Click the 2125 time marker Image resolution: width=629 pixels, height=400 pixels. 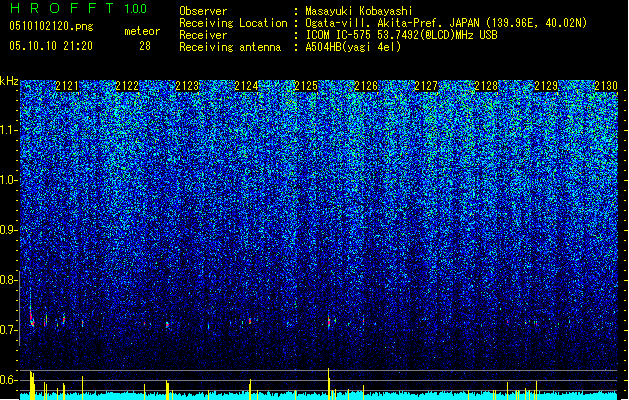click(306, 85)
